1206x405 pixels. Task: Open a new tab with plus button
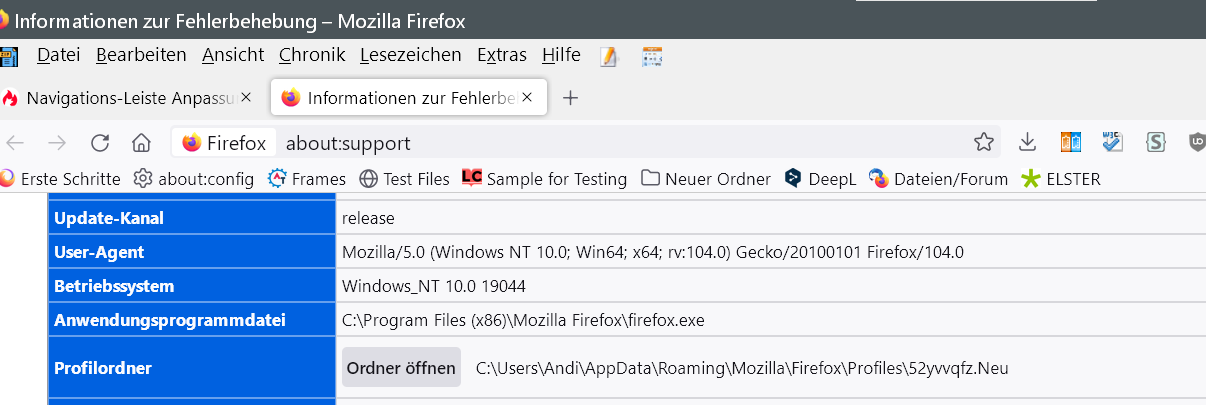coord(570,98)
